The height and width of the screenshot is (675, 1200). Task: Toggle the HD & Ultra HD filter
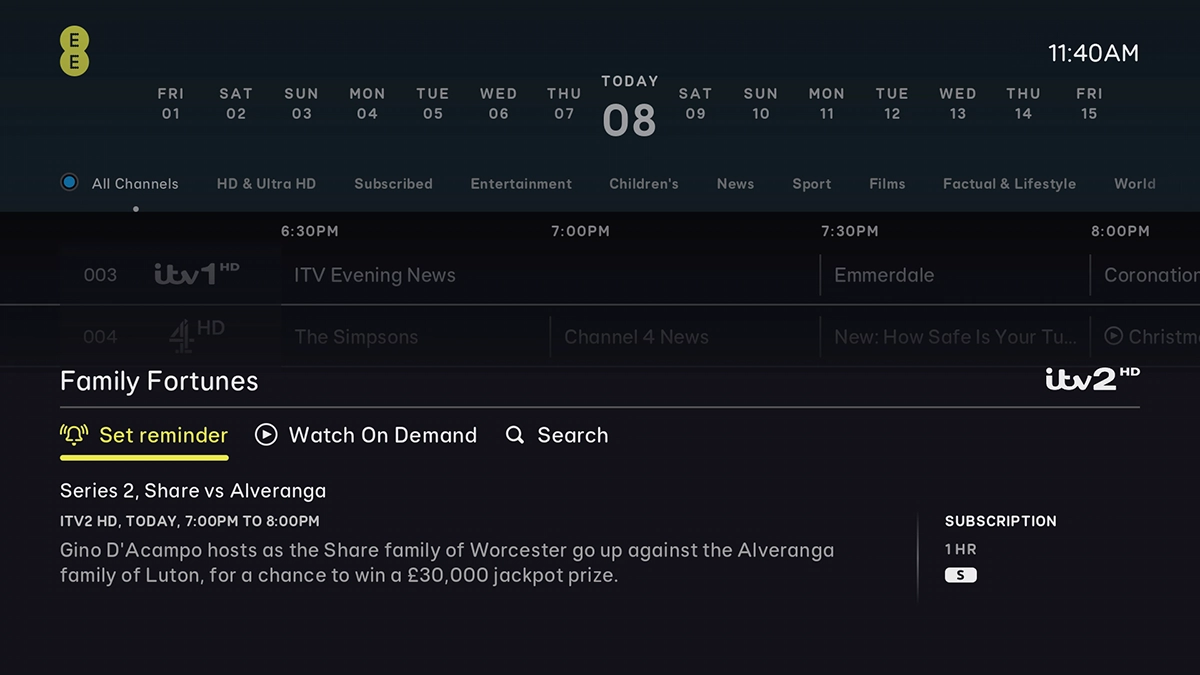click(x=266, y=184)
